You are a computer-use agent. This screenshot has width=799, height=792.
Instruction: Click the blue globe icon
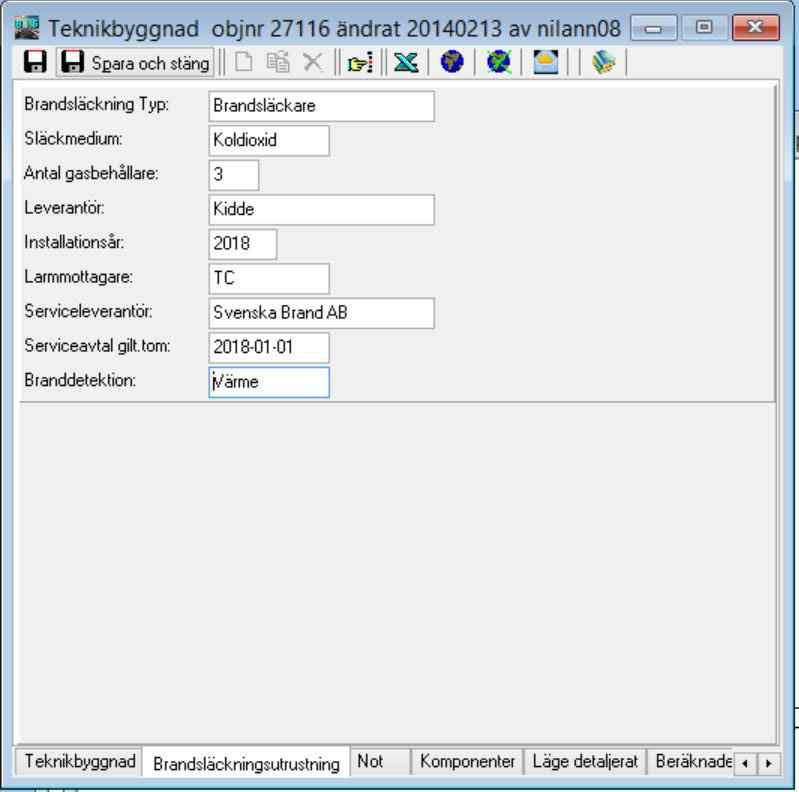[x=452, y=62]
